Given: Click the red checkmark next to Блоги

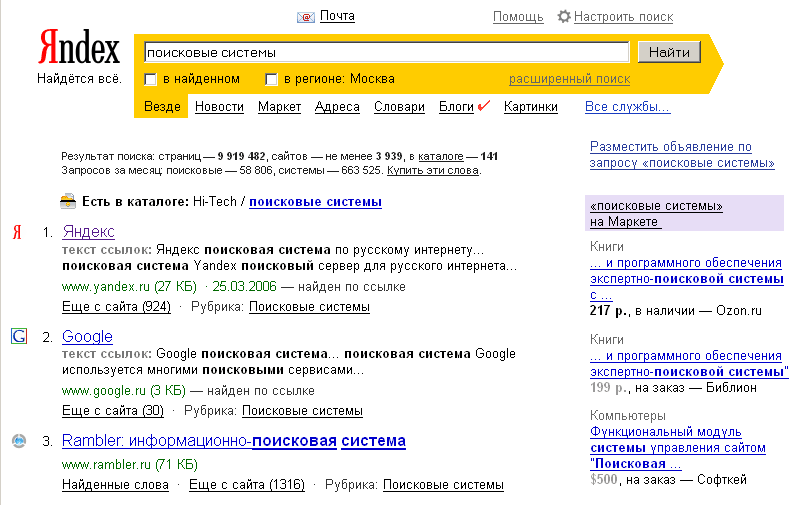Looking at the screenshot, I should (x=484, y=105).
